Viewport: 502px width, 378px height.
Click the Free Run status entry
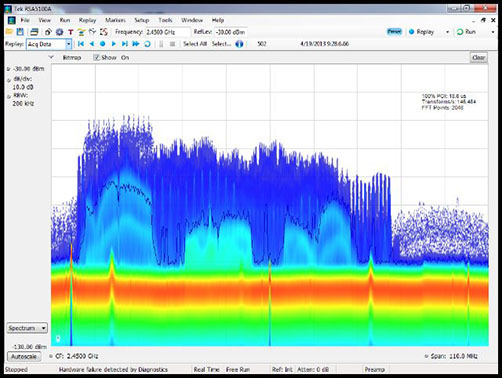pyautogui.click(x=238, y=369)
